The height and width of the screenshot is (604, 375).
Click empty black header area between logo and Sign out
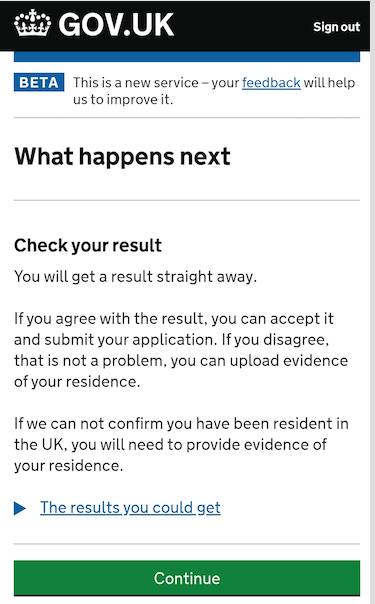(243, 25)
